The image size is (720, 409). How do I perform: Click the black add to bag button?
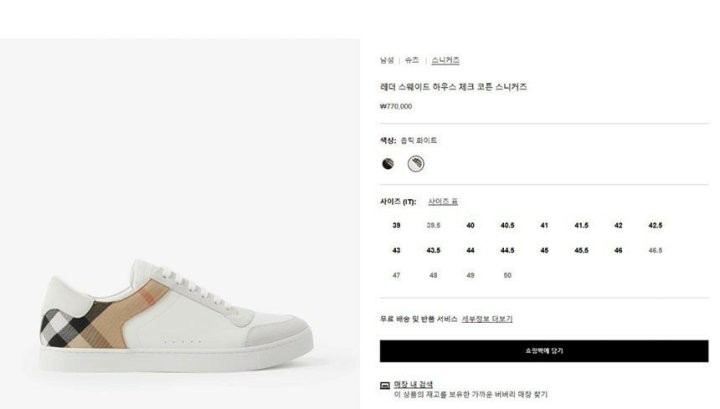pyautogui.click(x=544, y=351)
